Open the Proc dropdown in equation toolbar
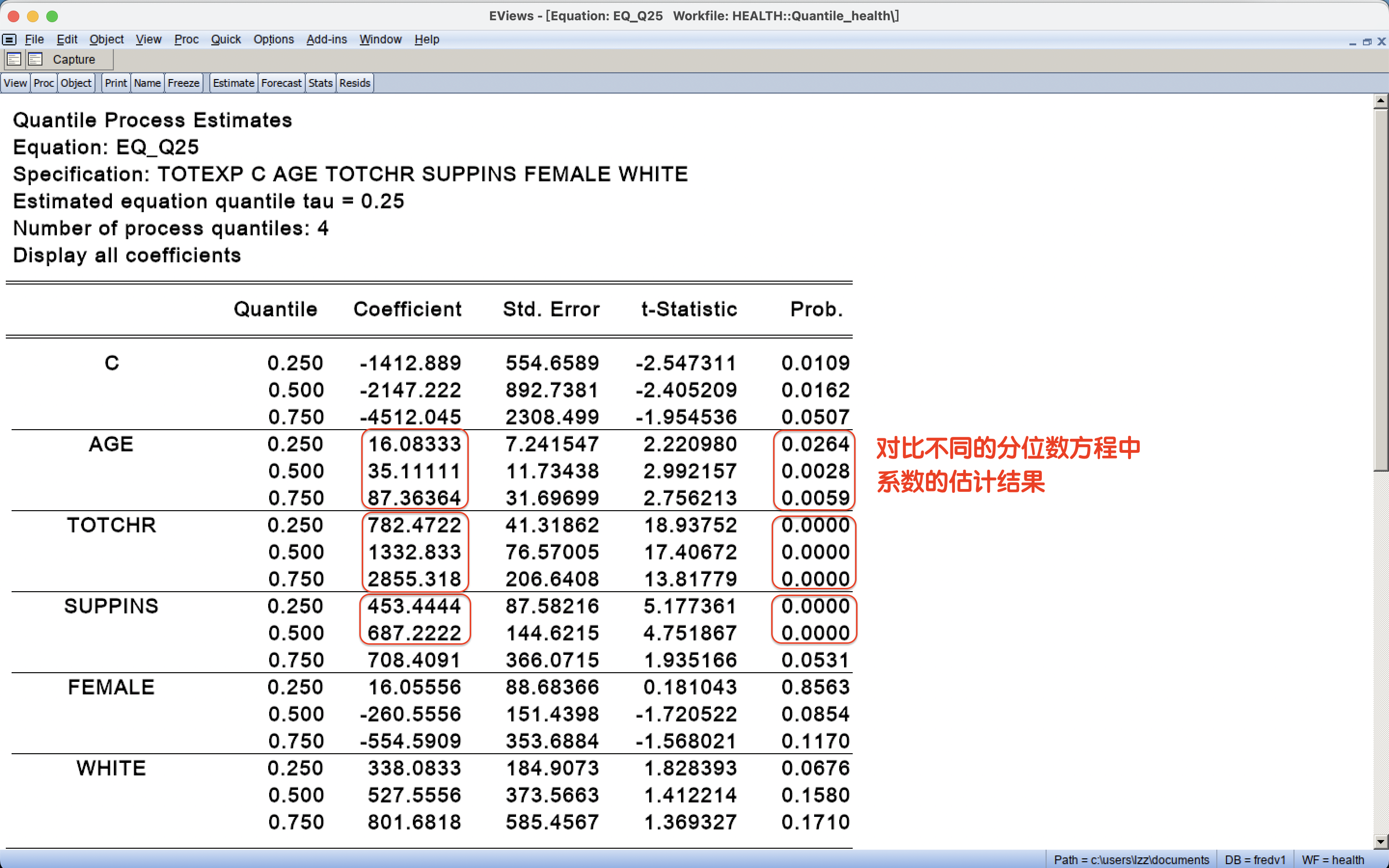The width and height of the screenshot is (1389, 868). coord(43,83)
